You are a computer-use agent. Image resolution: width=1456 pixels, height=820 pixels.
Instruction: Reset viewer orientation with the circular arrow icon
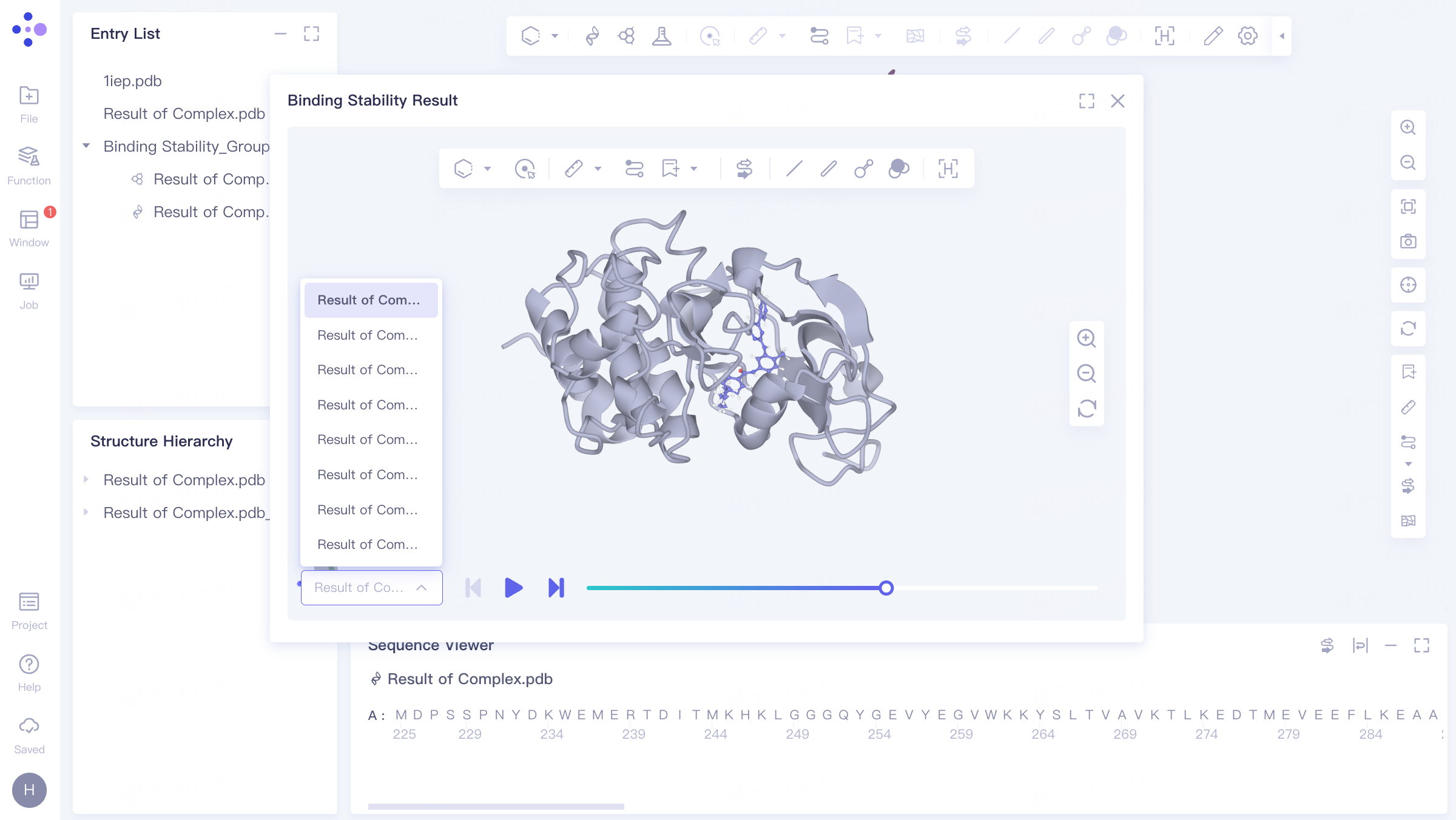1409,329
